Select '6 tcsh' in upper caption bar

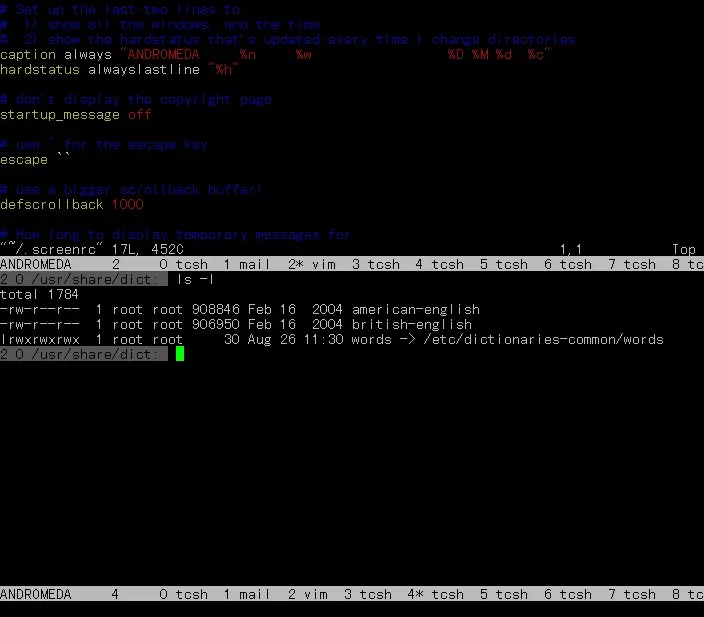[x=568, y=264]
